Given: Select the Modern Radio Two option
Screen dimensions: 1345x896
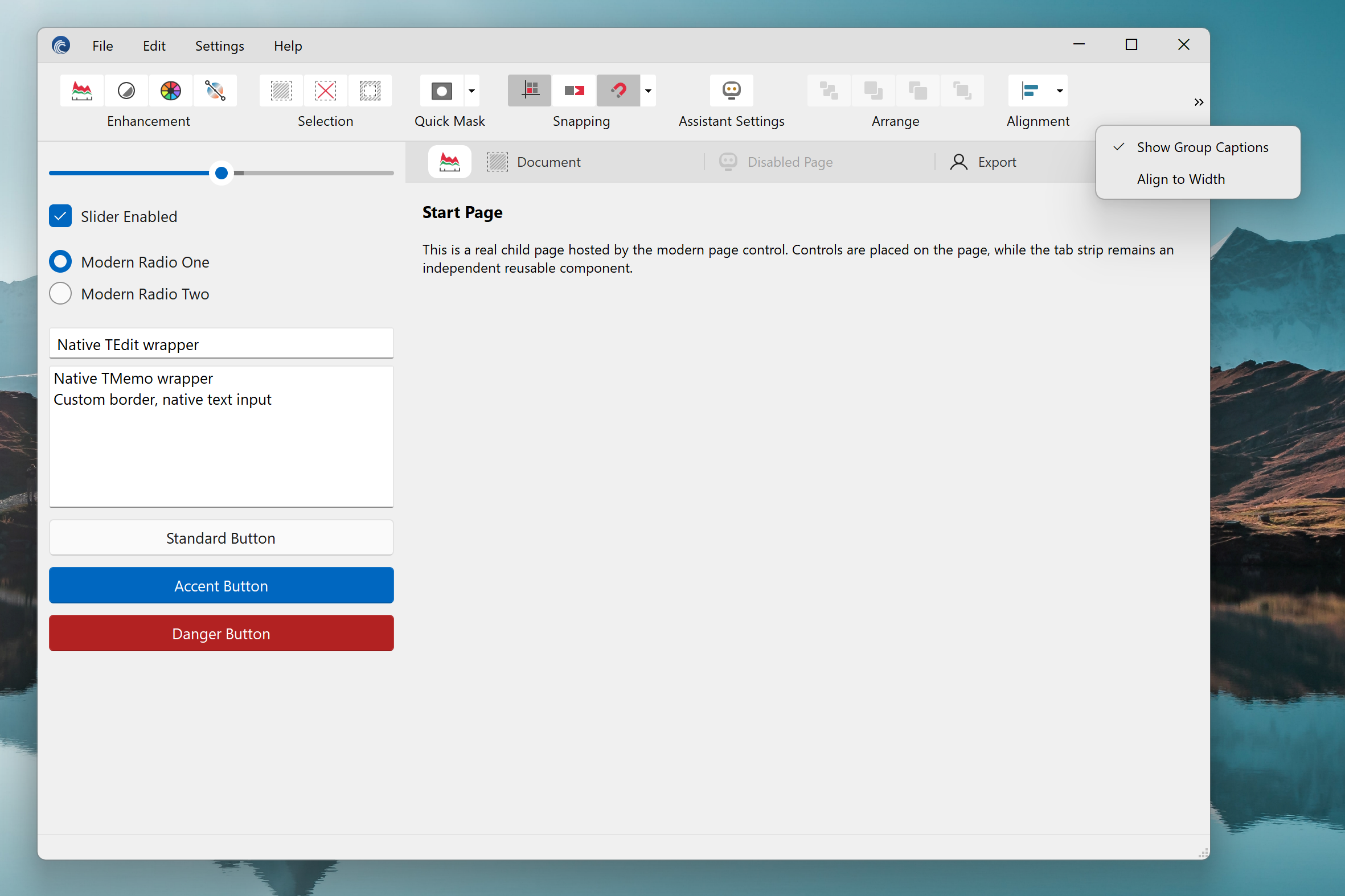Looking at the screenshot, I should [60, 294].
